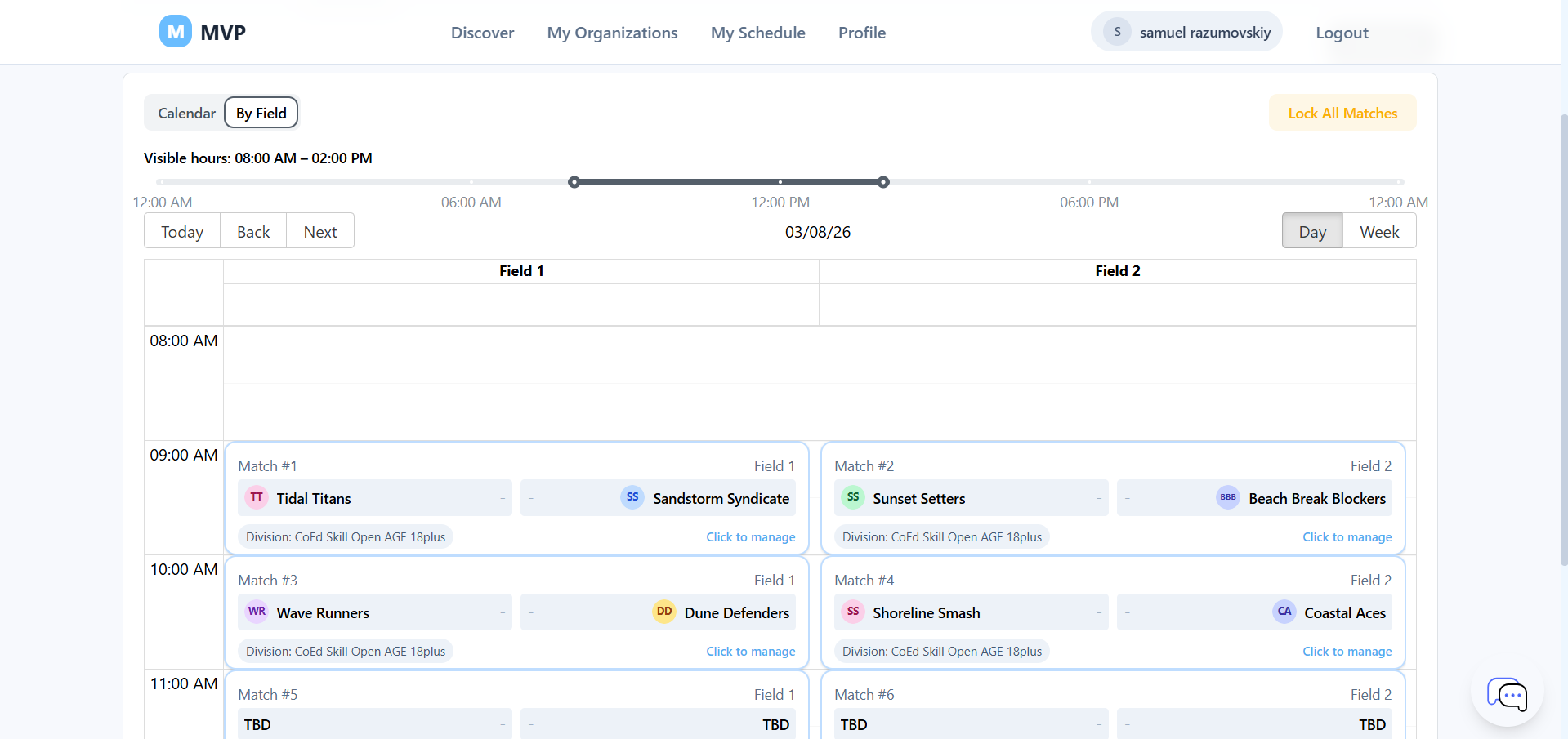Select the Wave Runners team name
Screen dimensions: 1568x739
click(x=323, y=612)
